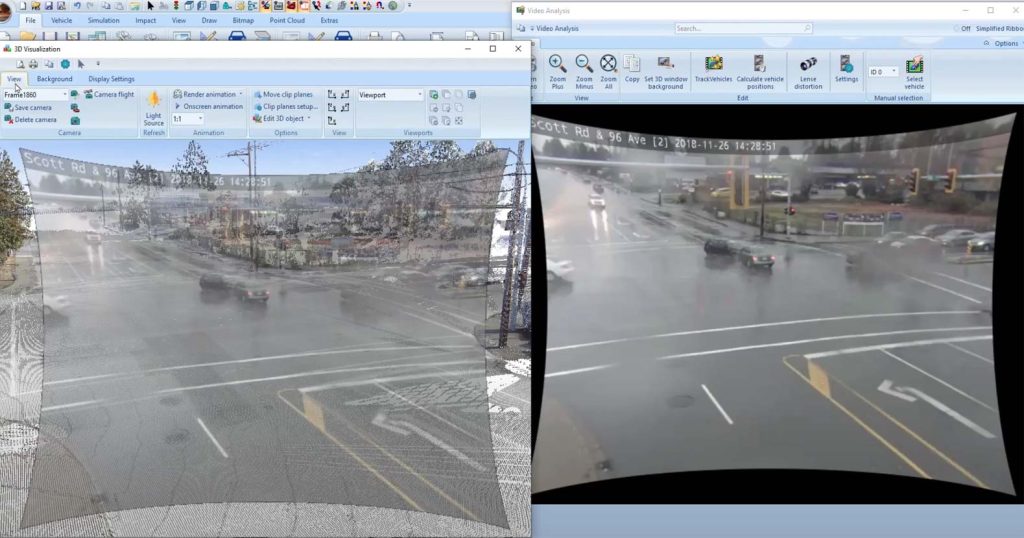Open the Vehicle menu
The image size is (1024, 538).
click(x=61, y=20)
